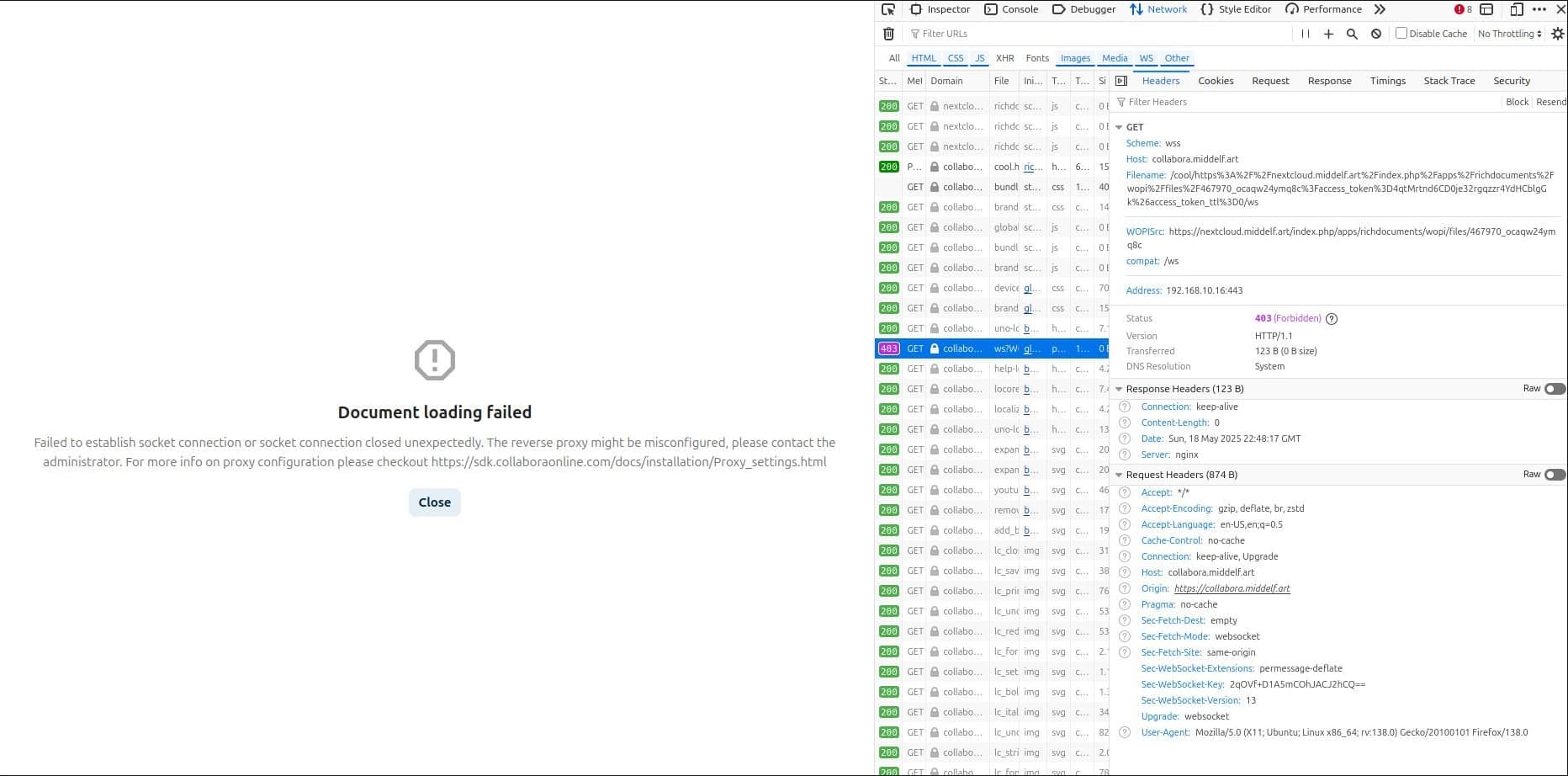The height and width of the screenshot is (776, 1568).
Task: Open network settings gear icon
Action: [1558, 34]
